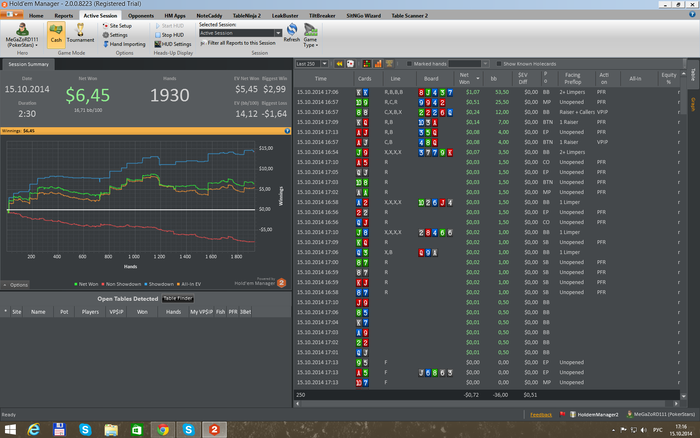Open the File Explorer folder in taskbar

coord(111,430)
